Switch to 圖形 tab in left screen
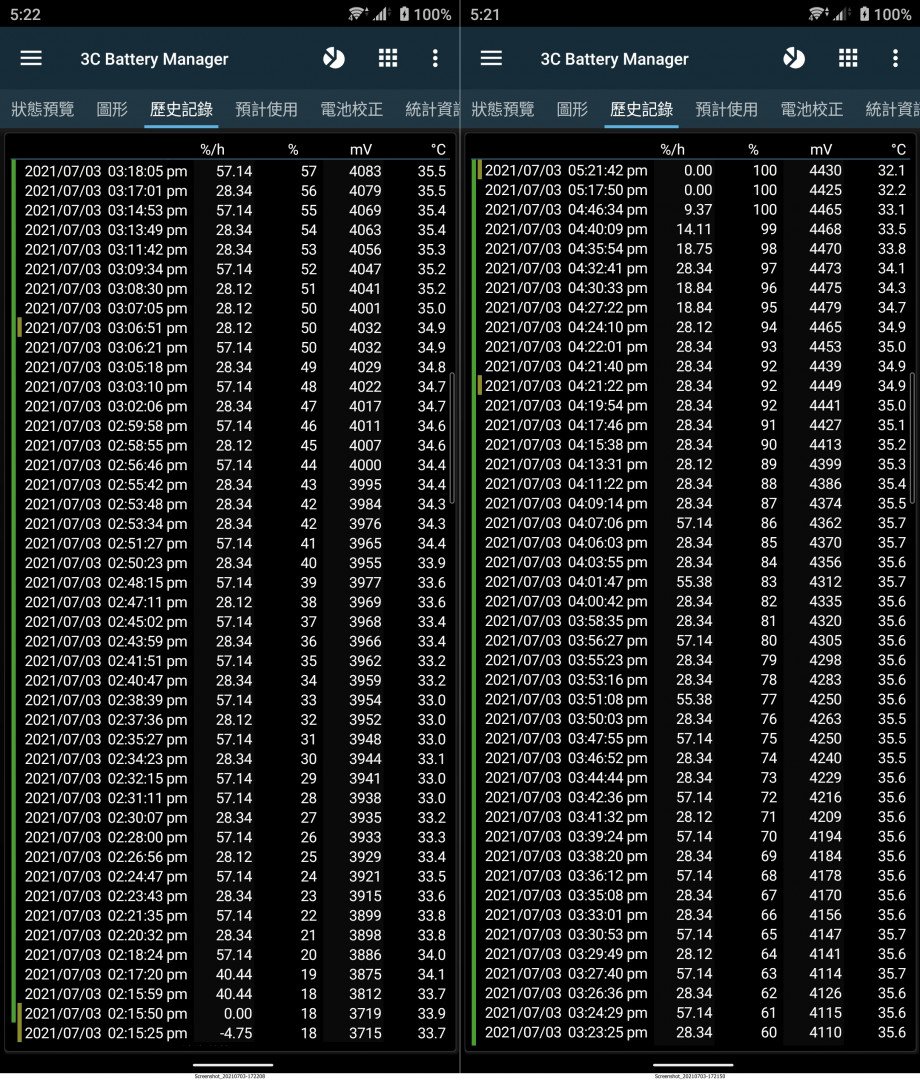Viewport: 920px width, 1080px height. pyautogui.click(x=112, y=110)
